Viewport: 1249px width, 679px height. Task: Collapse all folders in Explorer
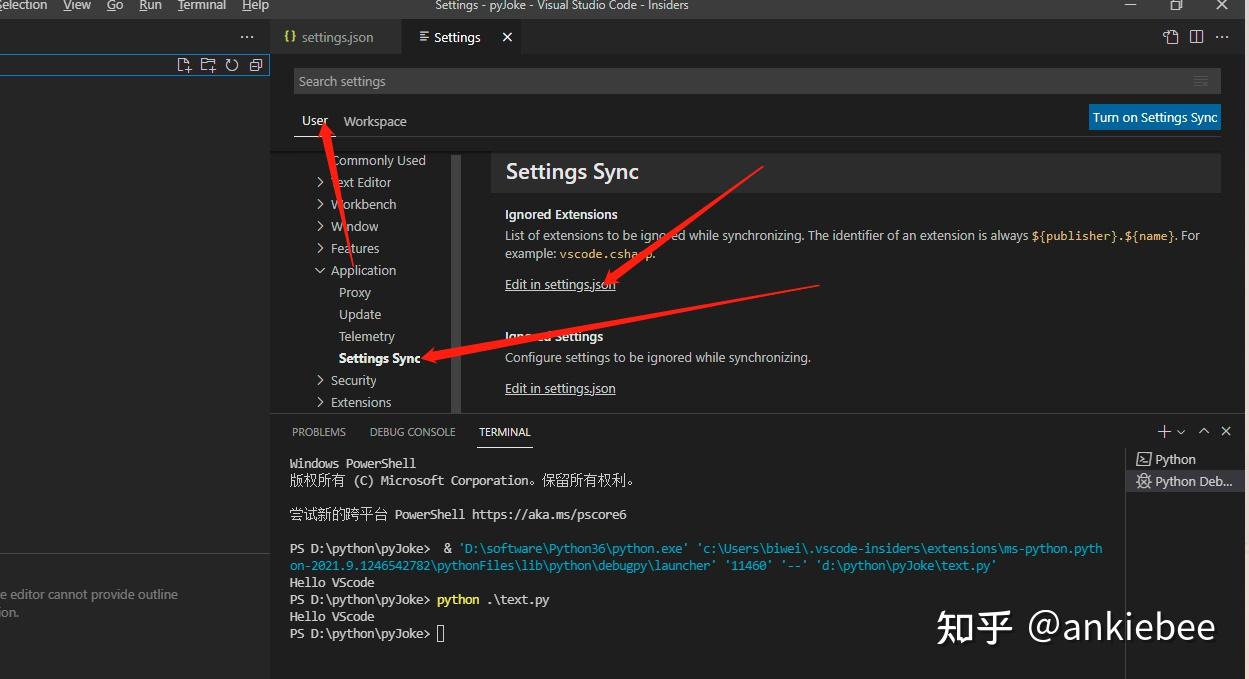pyautogui.click(x=255, y=64)
